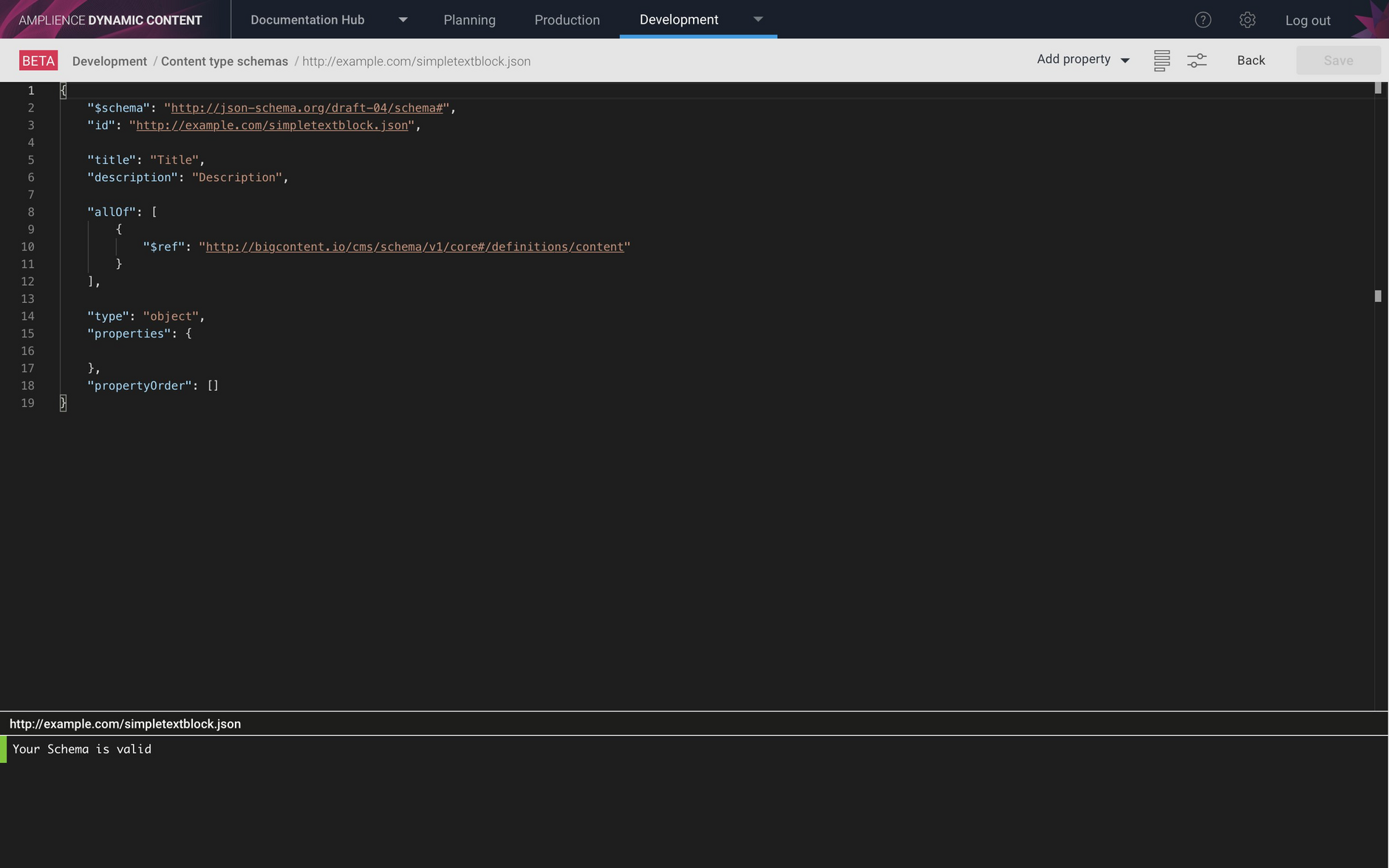Switch to the Planning tab

tap(469, 20)
